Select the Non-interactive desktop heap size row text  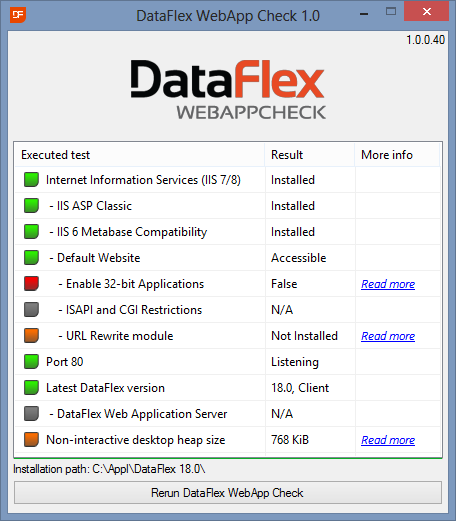tap(136, 440)
